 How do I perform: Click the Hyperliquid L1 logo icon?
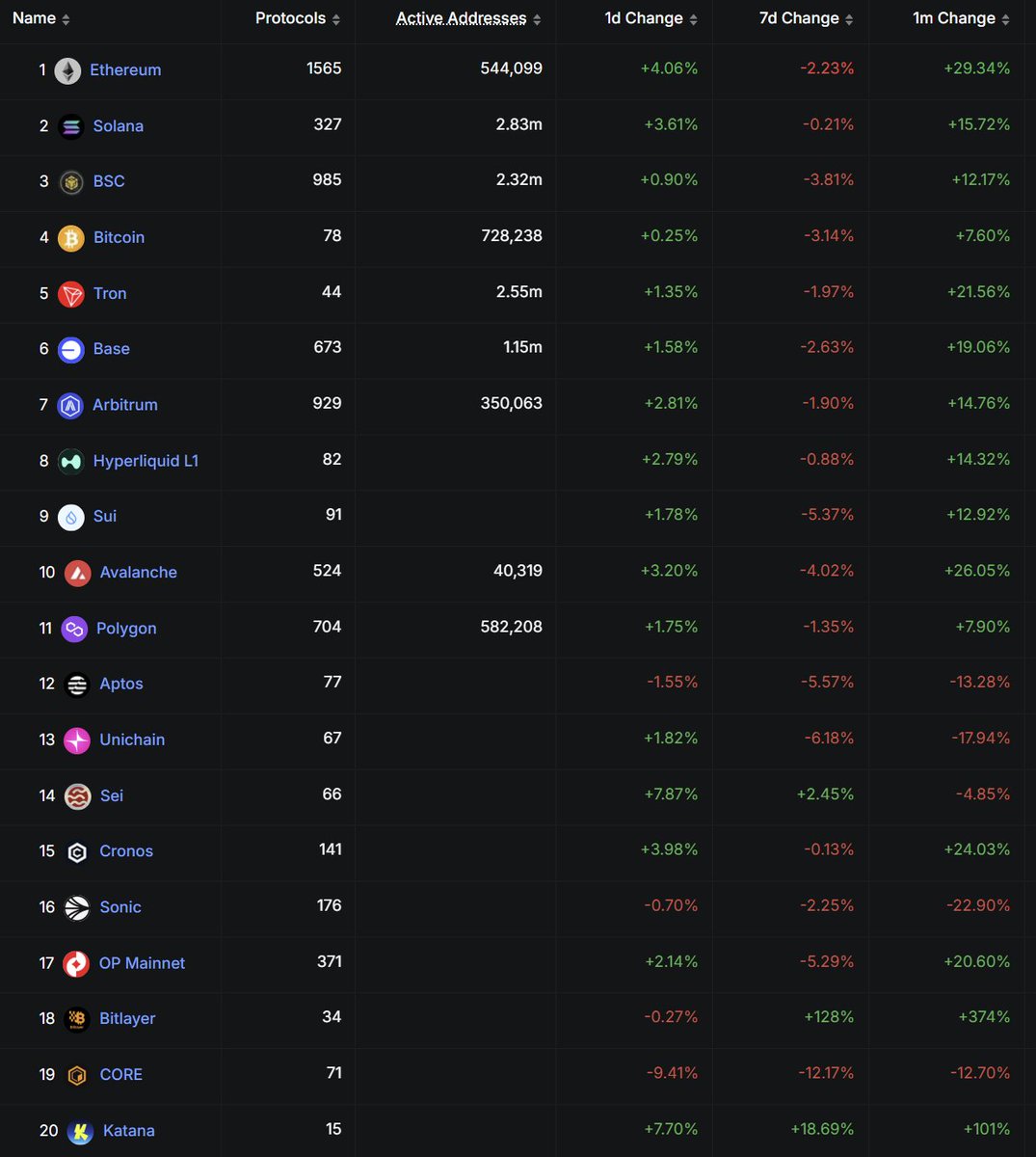click(71, 462)
